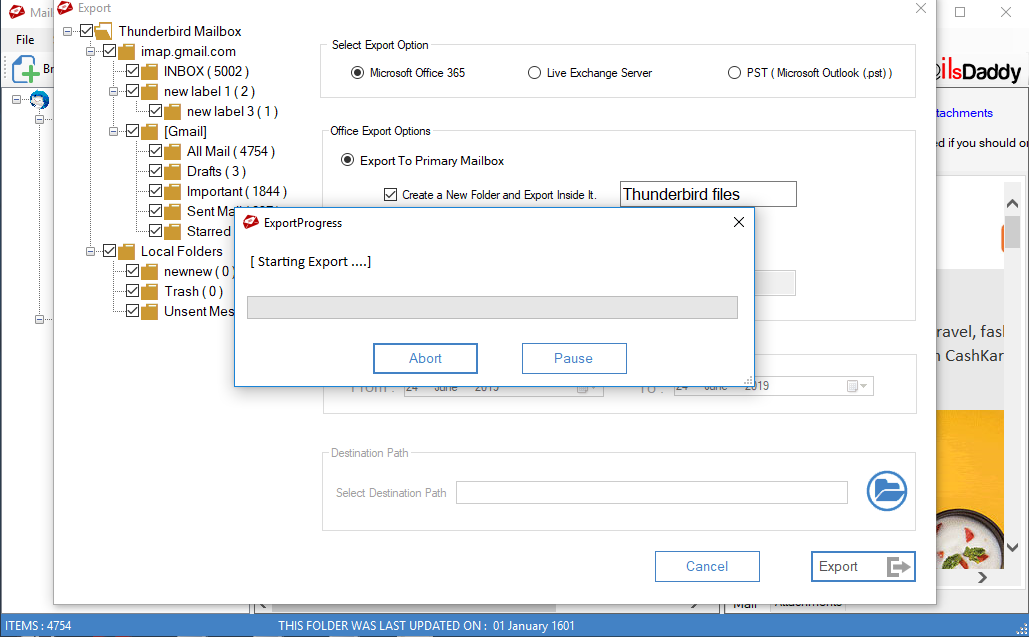The image size is (1029, 637).
Task: Collapse top node in main window tree
Action: (16, 100)
